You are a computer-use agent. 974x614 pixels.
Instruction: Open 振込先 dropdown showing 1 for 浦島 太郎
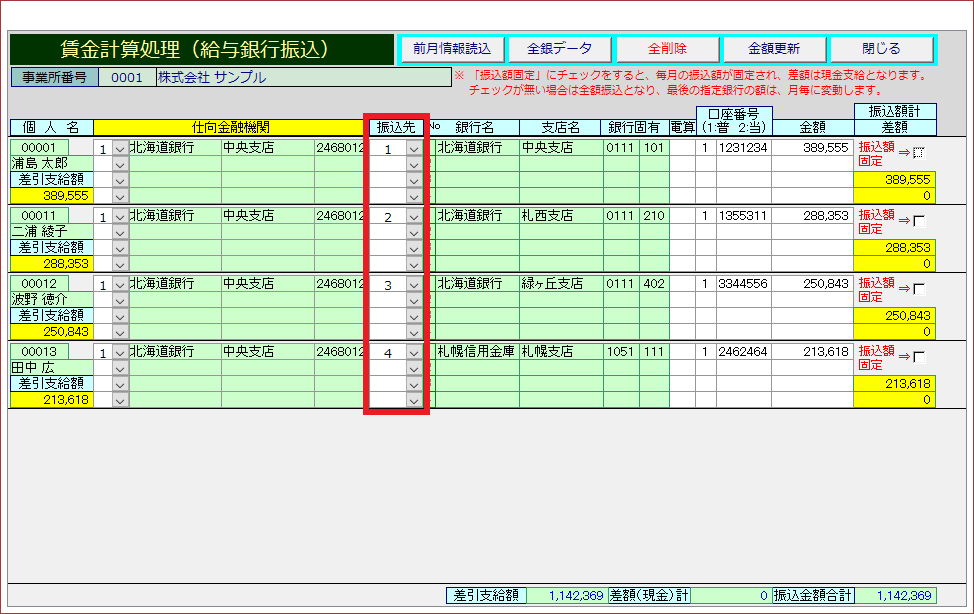click(414, 149)
